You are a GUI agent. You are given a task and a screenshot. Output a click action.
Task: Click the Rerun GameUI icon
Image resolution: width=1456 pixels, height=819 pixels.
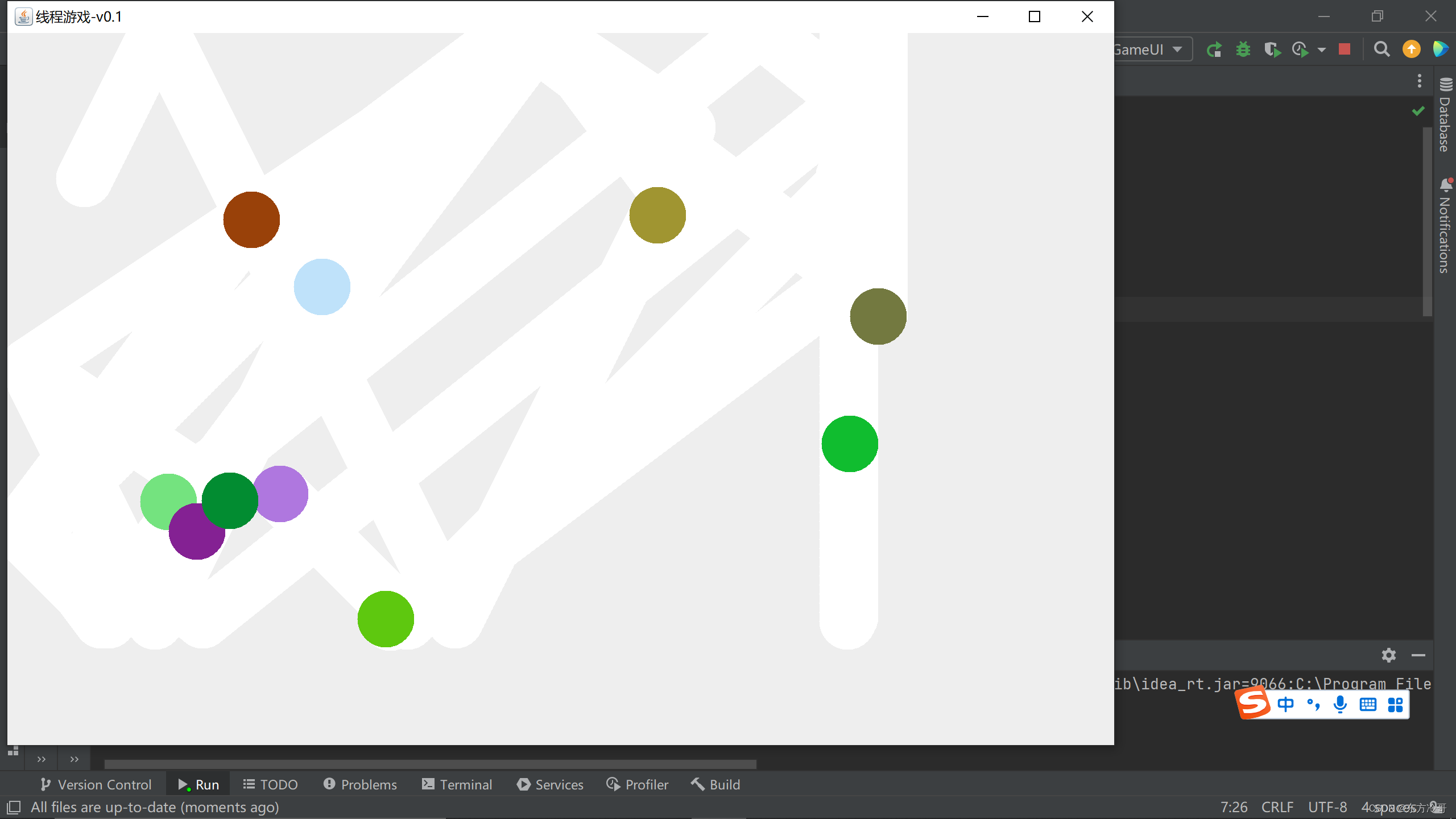tap(1214, 50)
